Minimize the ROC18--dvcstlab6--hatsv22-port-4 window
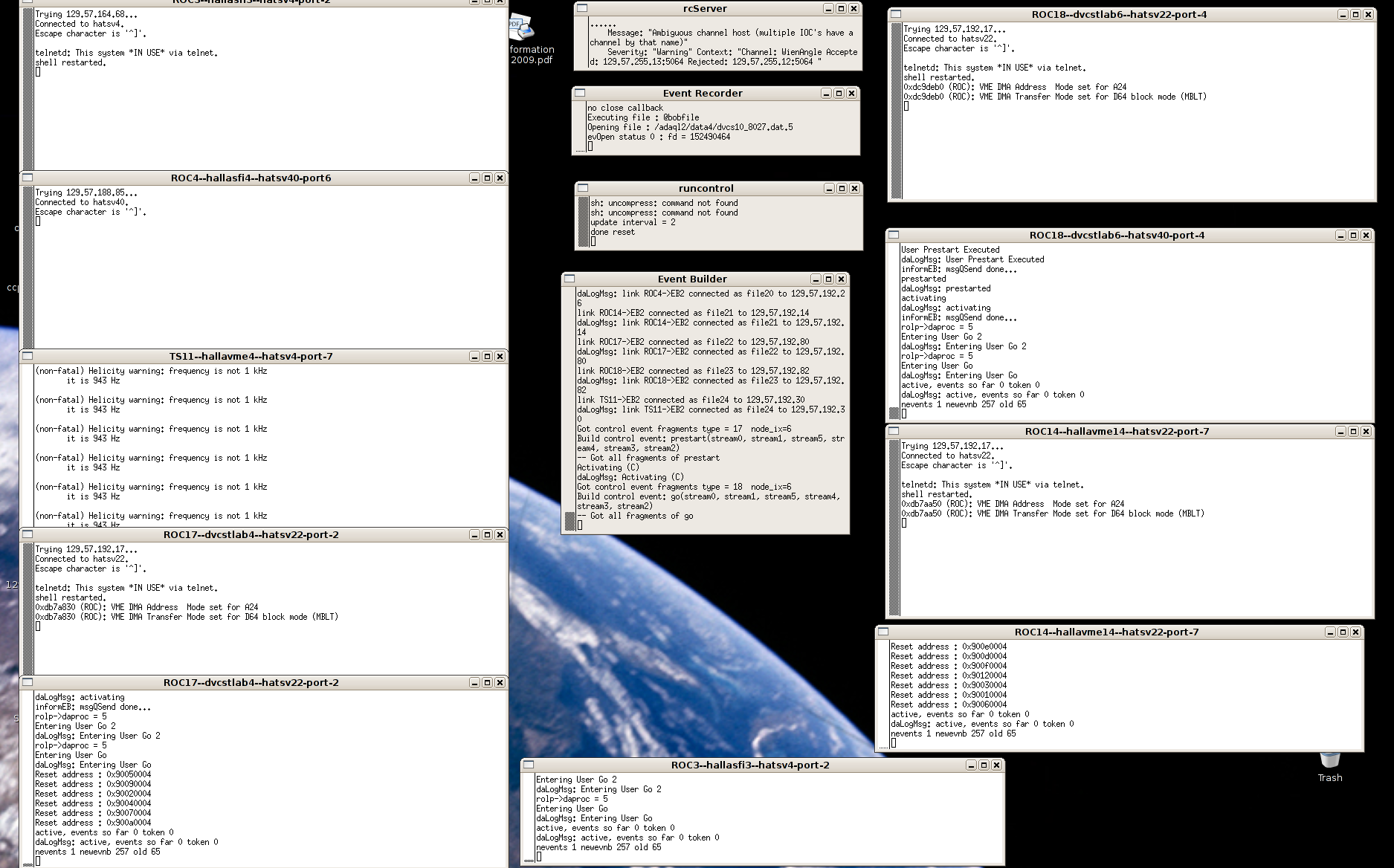This screenshot has width=1394, height=868. [1343, 15]
